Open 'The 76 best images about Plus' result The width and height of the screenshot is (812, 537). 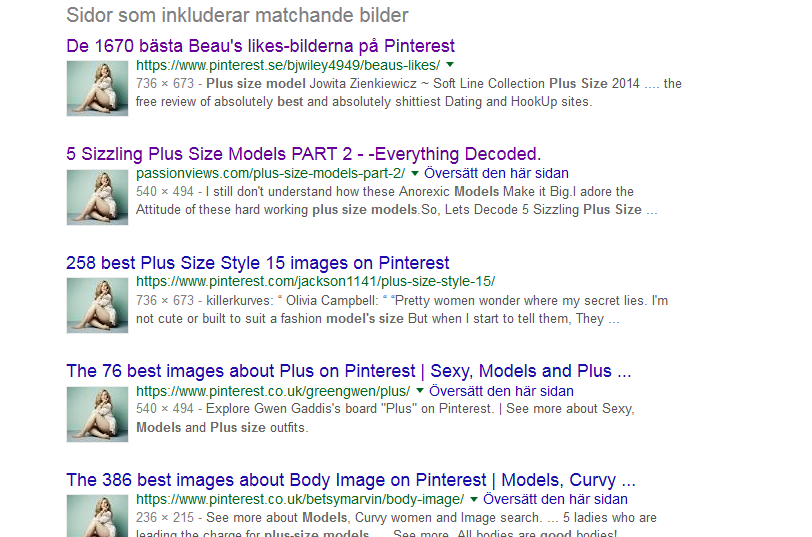coord(349,371)
